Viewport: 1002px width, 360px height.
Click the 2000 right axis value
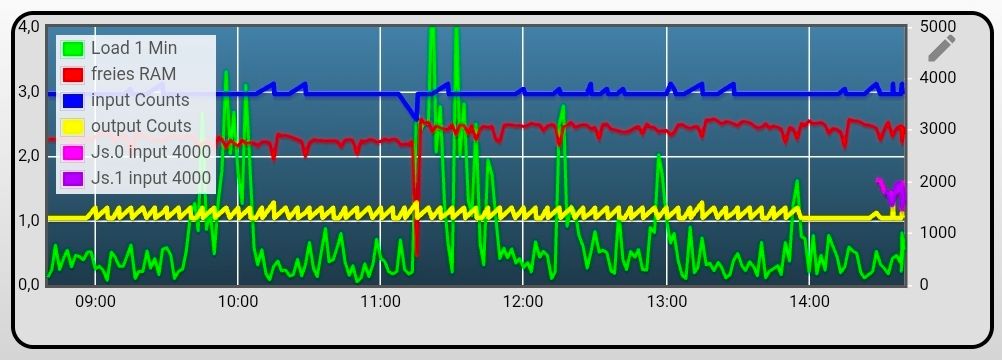tap(938, 182)
